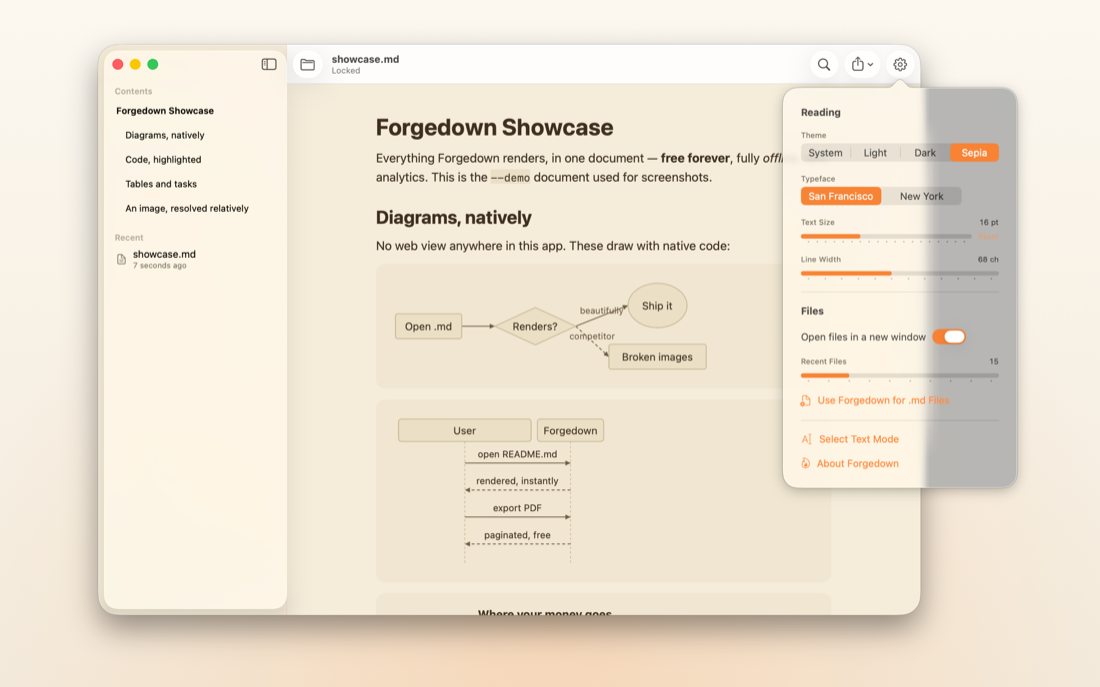Click the Forgedown Showcase document heading
The width and height of the screenshot is (1100, 687).
coord(495,128)
